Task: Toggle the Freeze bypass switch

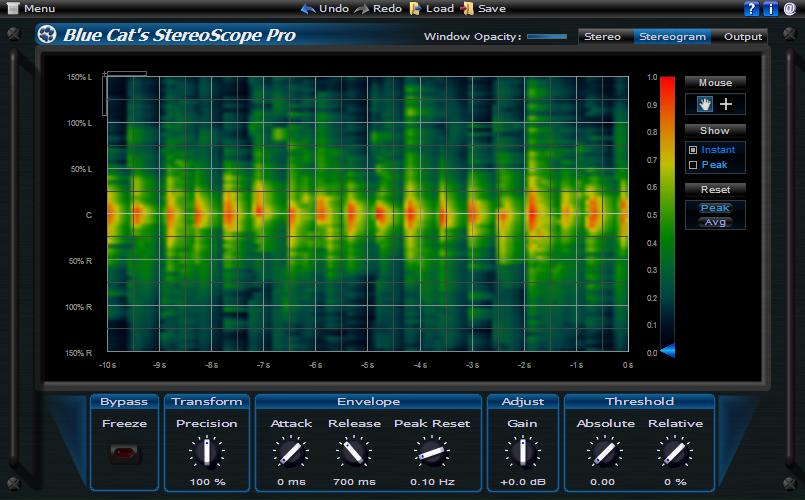Action: [125, 454]
